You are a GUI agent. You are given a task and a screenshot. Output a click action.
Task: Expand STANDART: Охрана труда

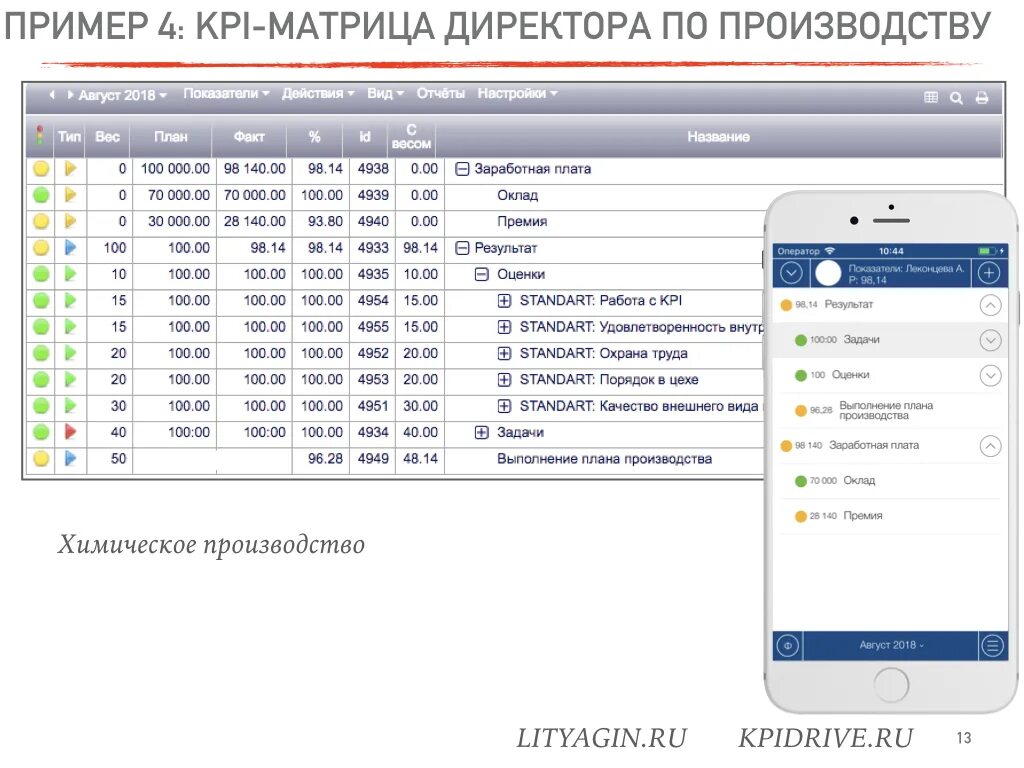[504, 353]
